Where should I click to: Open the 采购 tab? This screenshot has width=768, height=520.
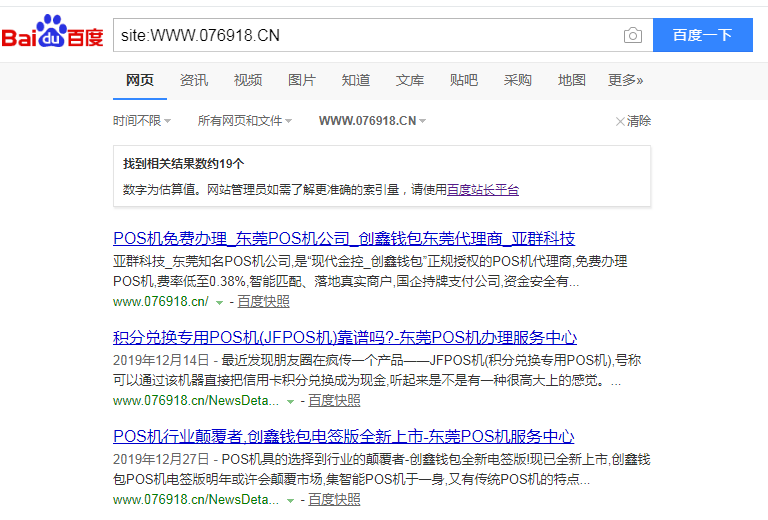pos(518,80)
